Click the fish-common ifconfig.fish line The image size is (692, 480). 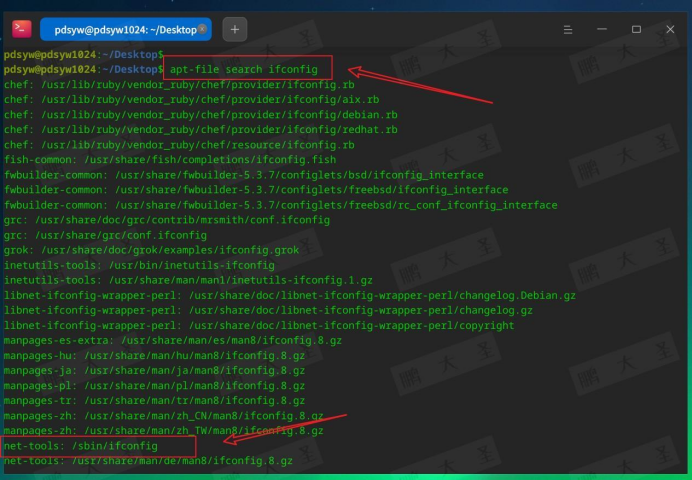[x=170, y=160]
